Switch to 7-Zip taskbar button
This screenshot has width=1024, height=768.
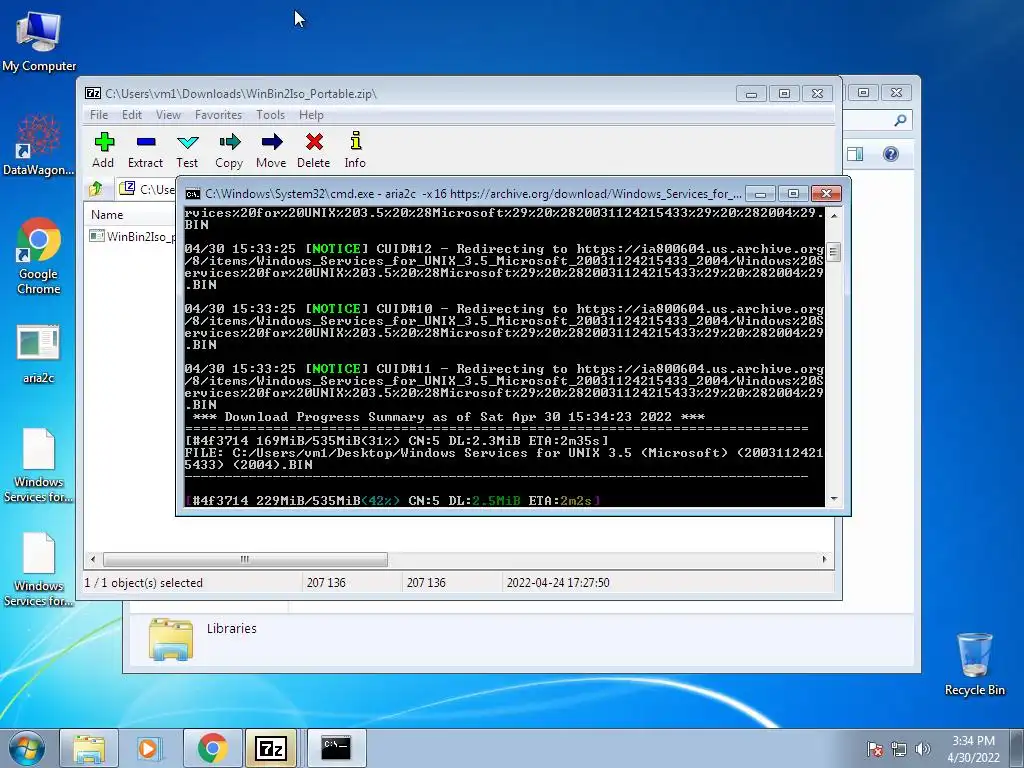(271, 748)
